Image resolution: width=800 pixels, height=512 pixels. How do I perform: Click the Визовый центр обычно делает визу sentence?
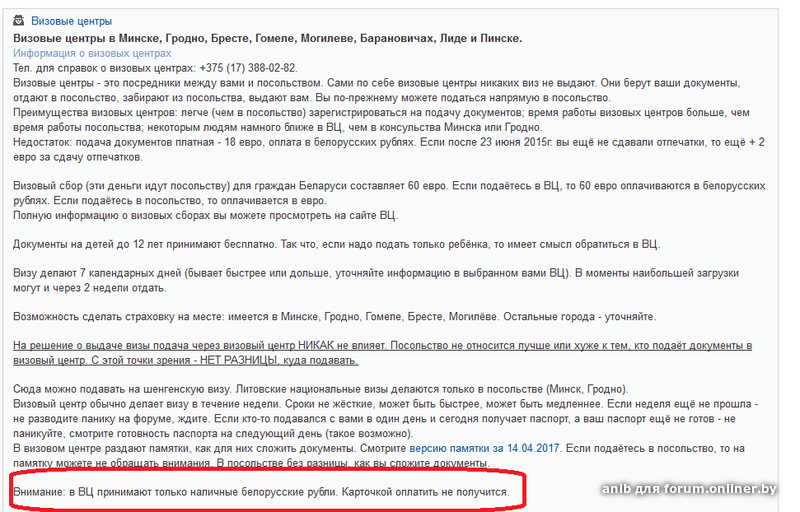coord(386,419)
